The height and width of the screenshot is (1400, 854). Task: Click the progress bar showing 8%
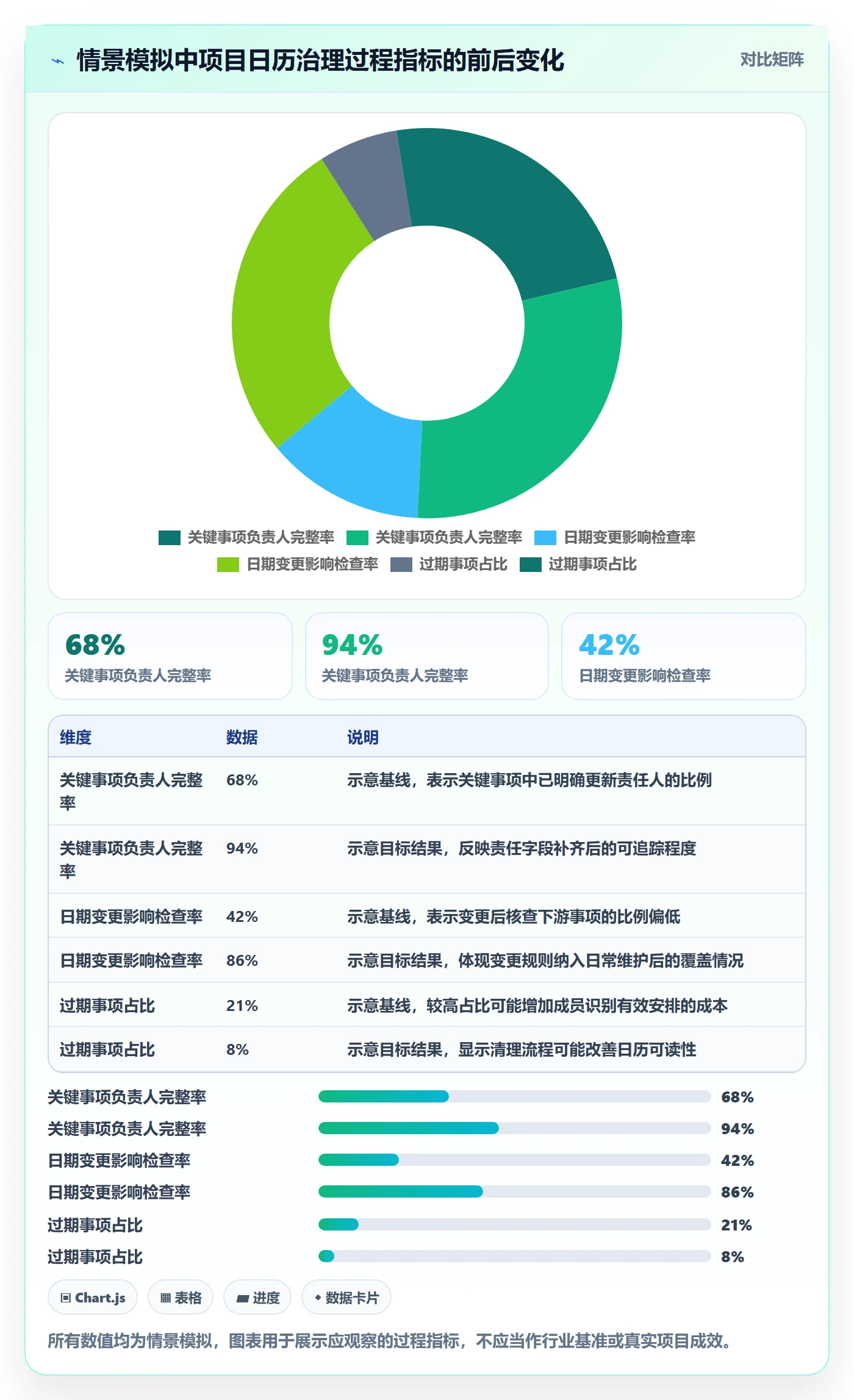pos(515,1256)
